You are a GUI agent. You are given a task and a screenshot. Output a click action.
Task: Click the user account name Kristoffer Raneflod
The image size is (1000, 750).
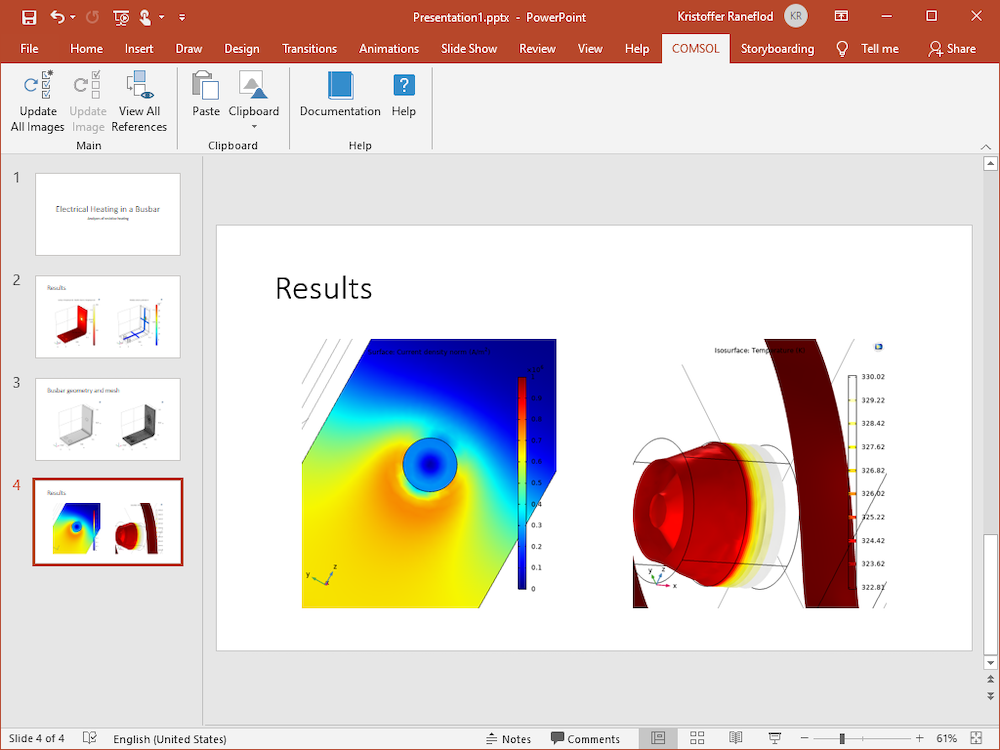click(725, 17)
